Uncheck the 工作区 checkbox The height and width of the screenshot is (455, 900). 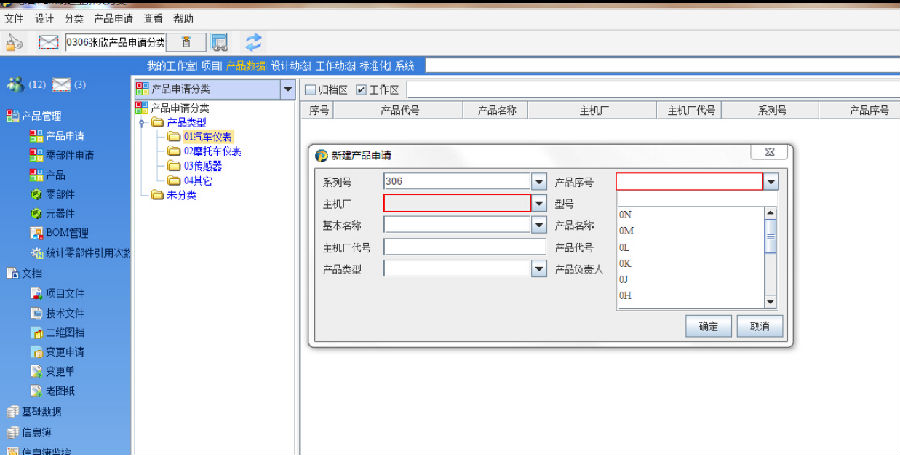pos(361,90)
